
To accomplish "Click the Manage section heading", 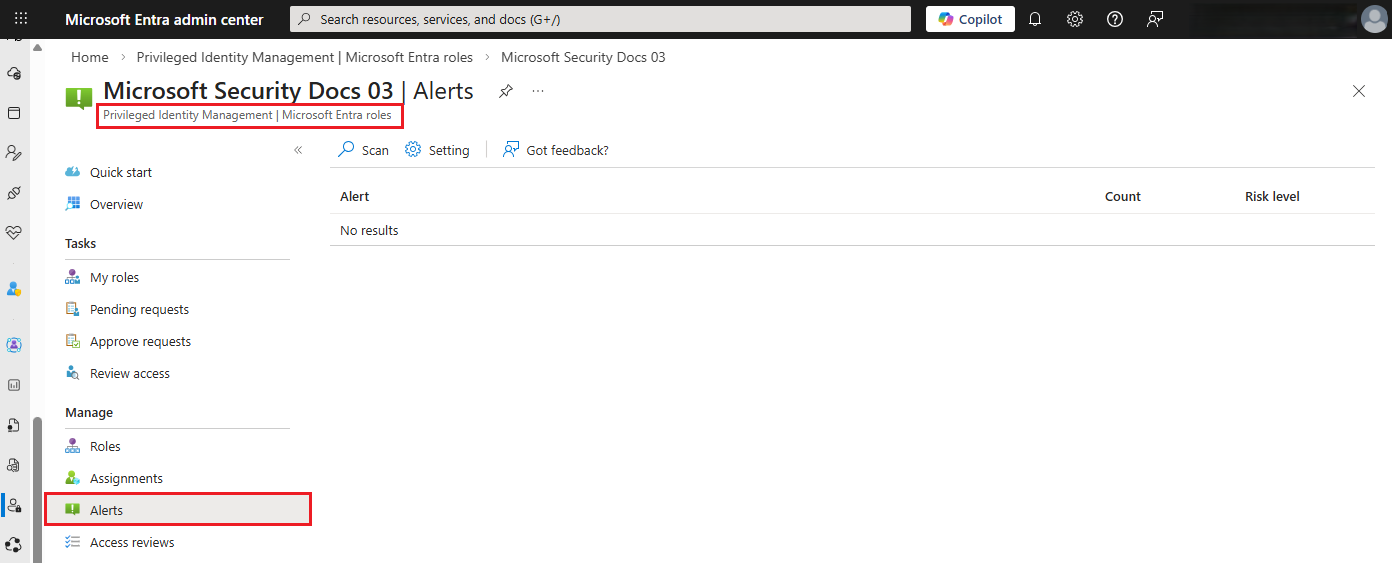I will coord(89,412).
